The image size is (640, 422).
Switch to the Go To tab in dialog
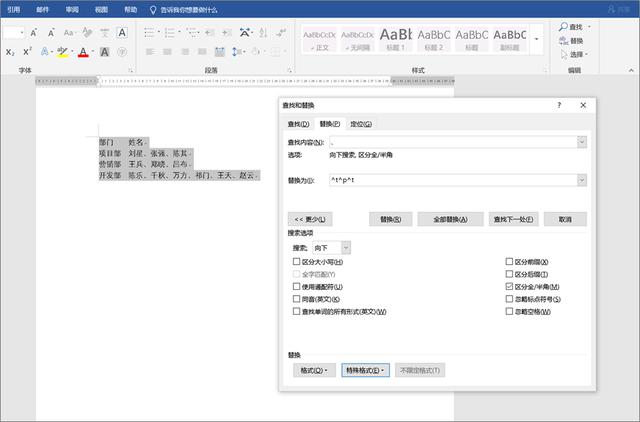point(361,124)
